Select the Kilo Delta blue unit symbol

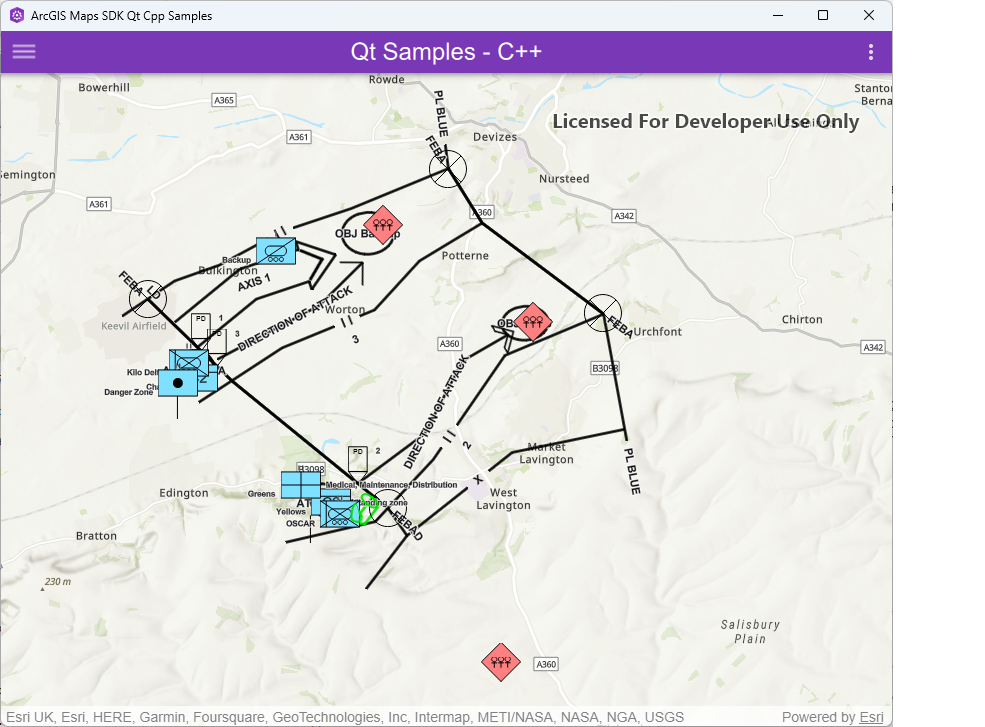coord(188,362)
